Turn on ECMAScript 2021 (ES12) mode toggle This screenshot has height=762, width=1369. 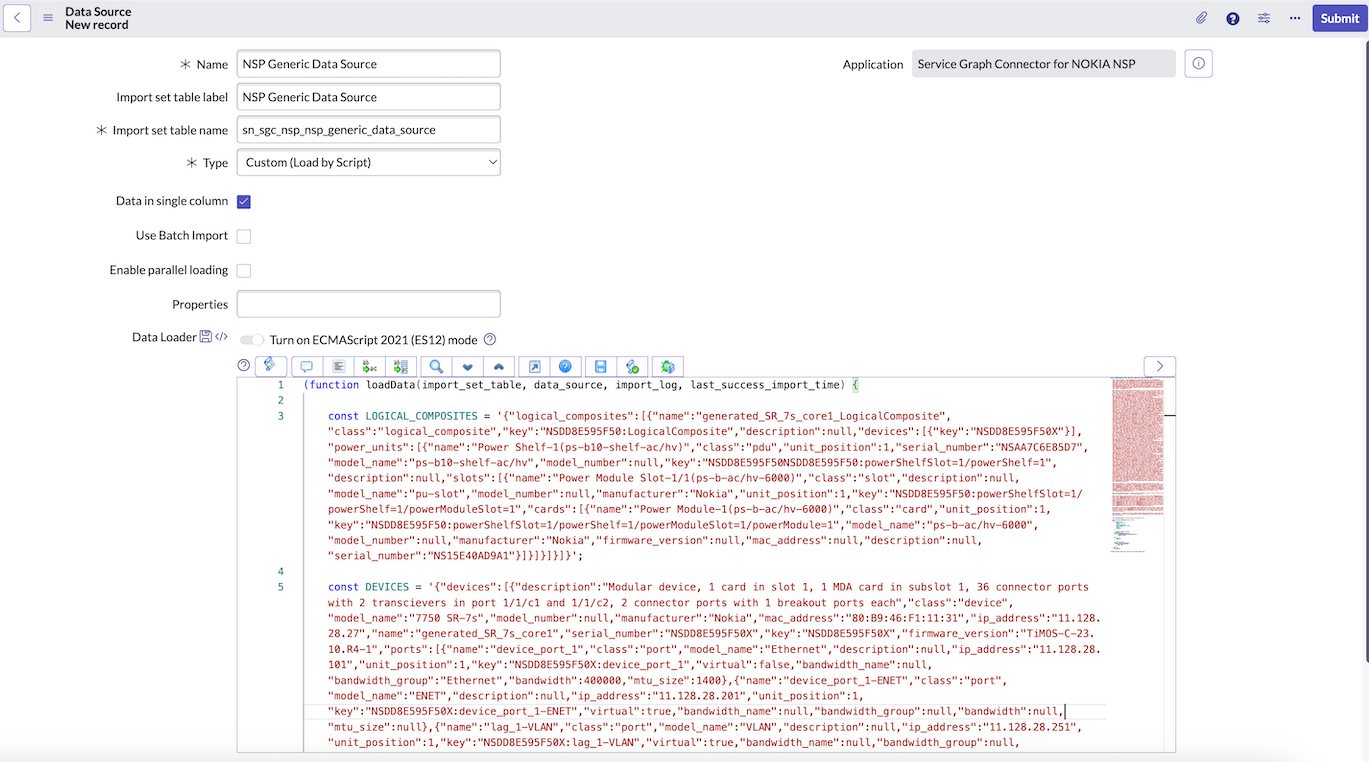(252, 340)
